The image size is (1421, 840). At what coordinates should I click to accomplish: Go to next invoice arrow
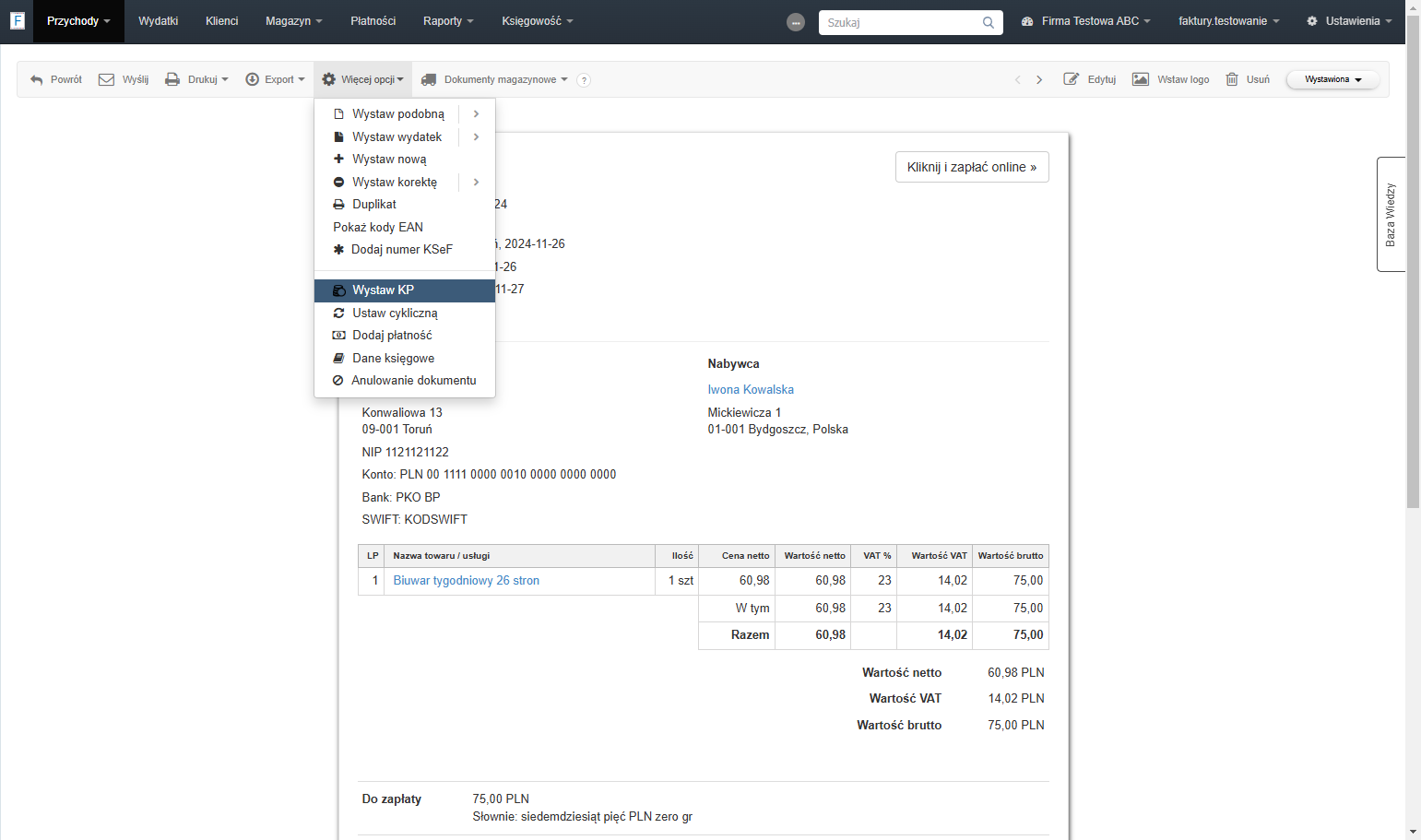pyautogui.click(x=1039, y=80)
